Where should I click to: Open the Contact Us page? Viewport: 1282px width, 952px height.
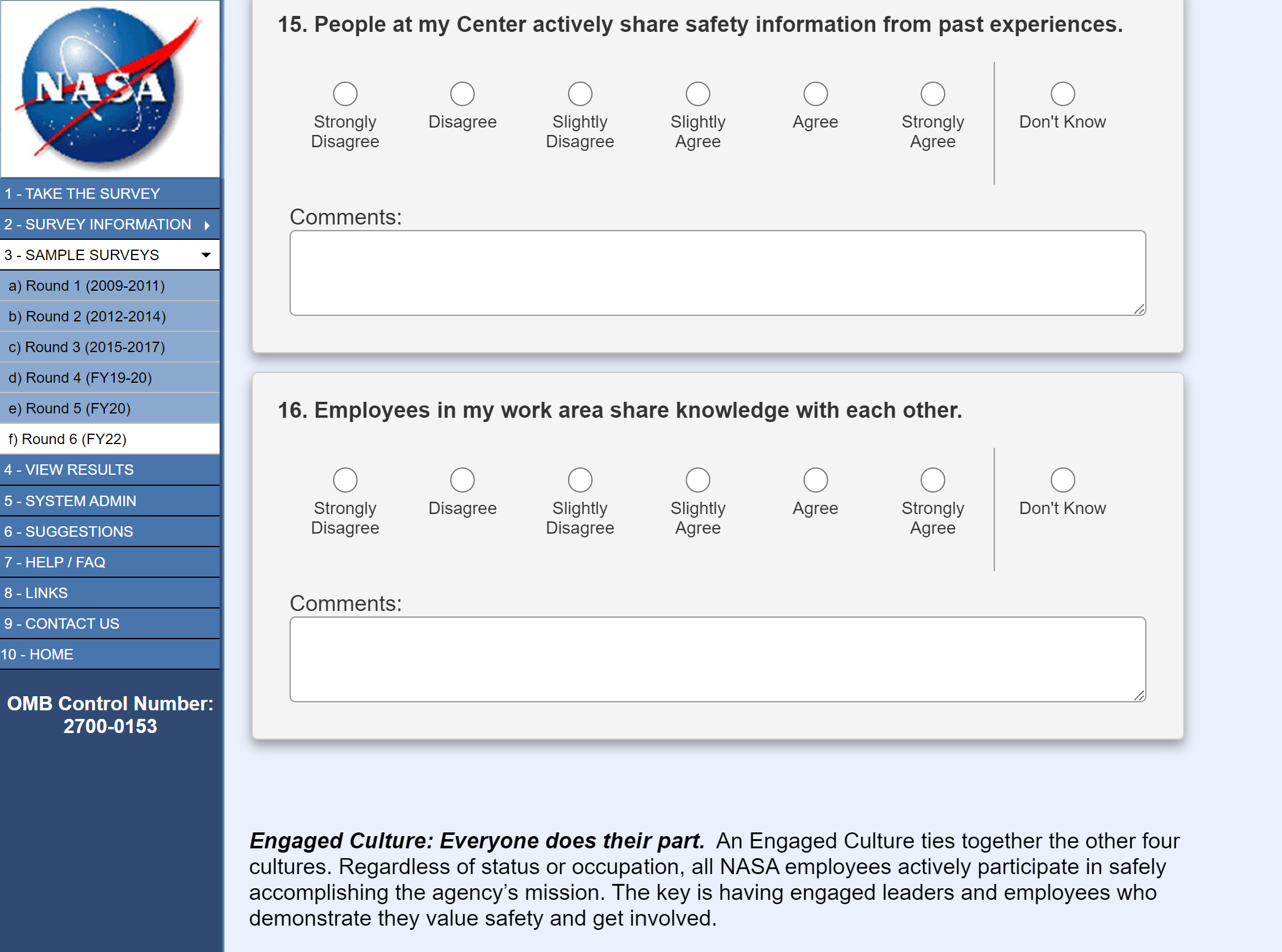tap(61, 624)
